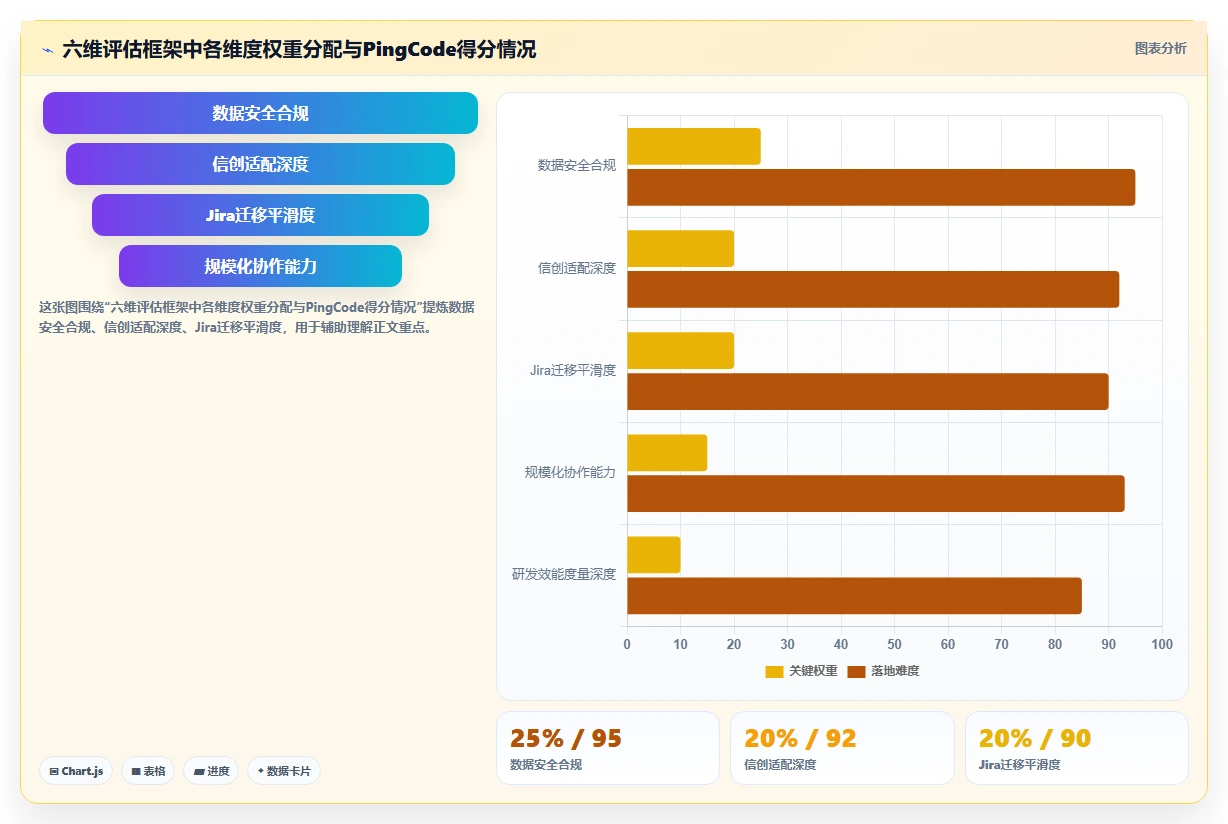The image size is (1228, 824).
Task: Click Jira迁移平滑度 brown difficulty bar
Action: click(x=868, y=391)
